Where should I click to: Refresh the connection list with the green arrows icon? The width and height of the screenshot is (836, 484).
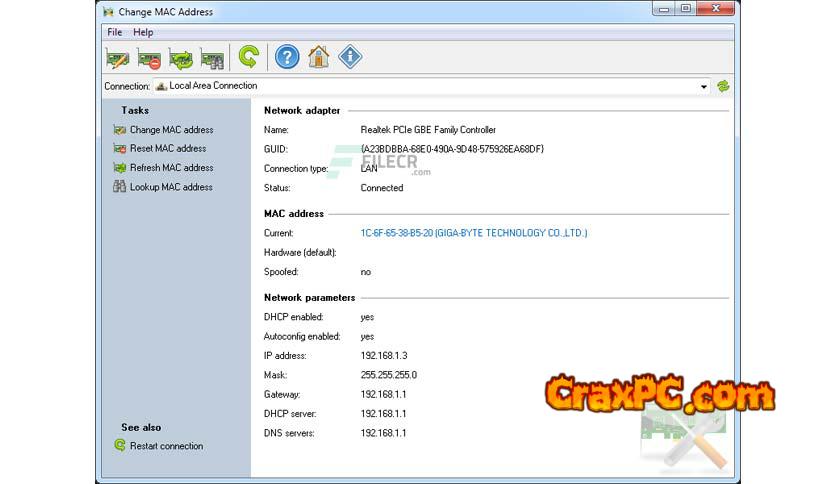pyautogui.click(x=723, y=86)
